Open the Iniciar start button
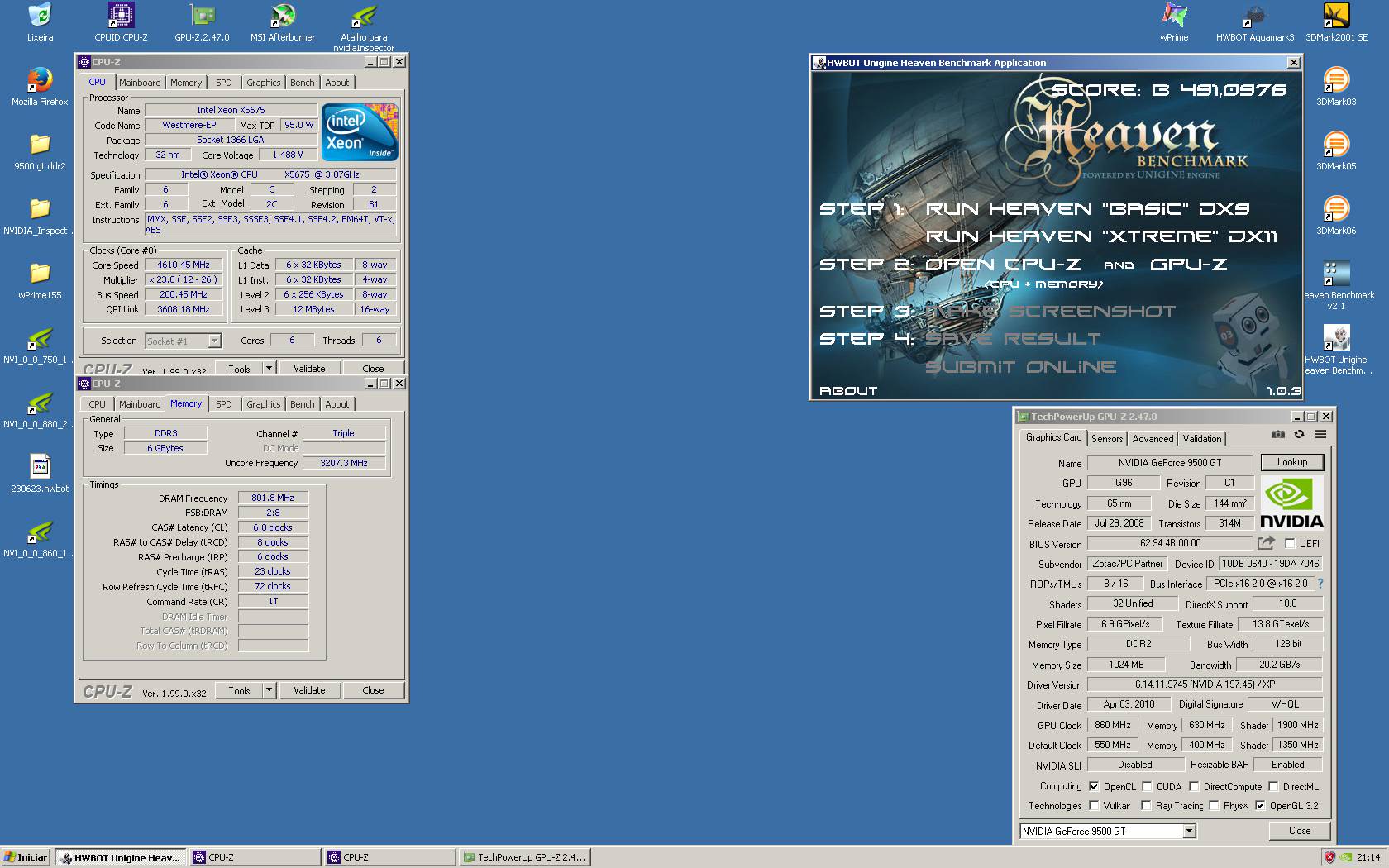The image size is (1389, 868). click(26, 857)
